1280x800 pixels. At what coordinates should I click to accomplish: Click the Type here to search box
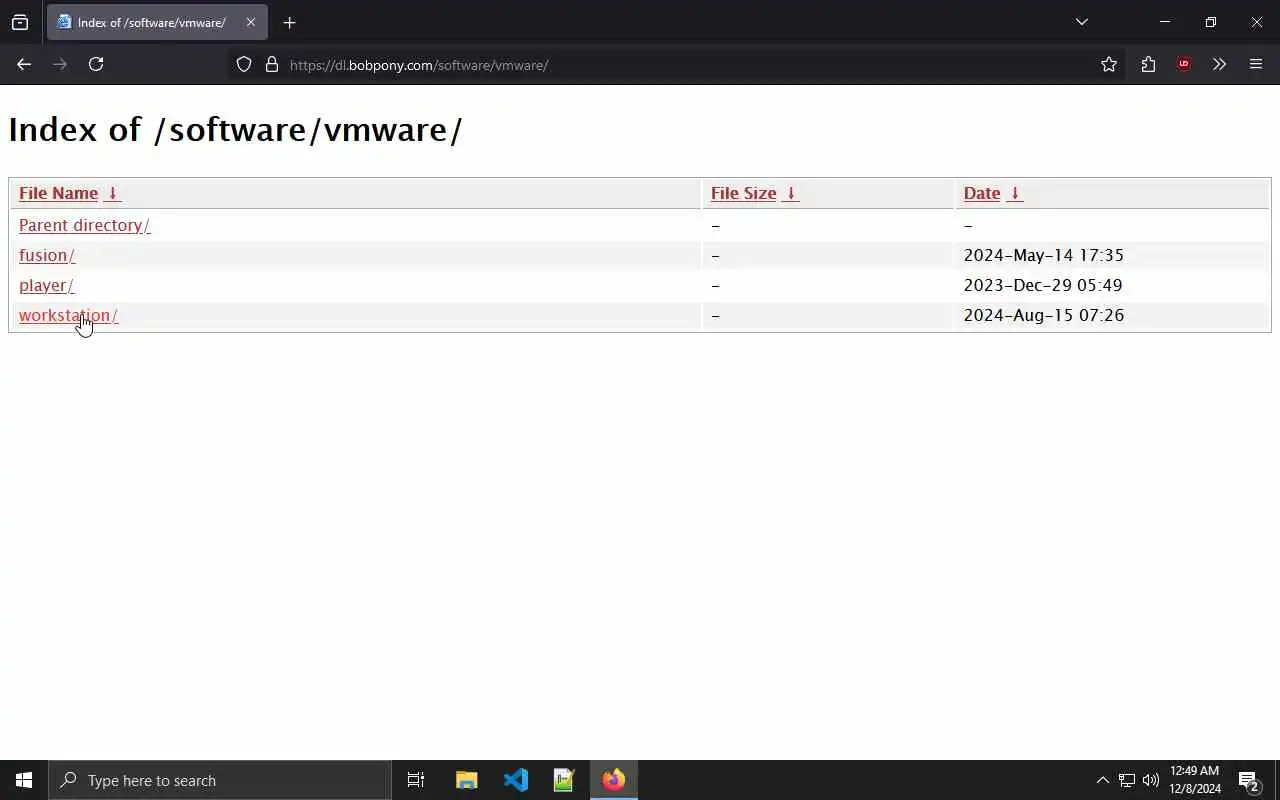[x=220, y=780]
